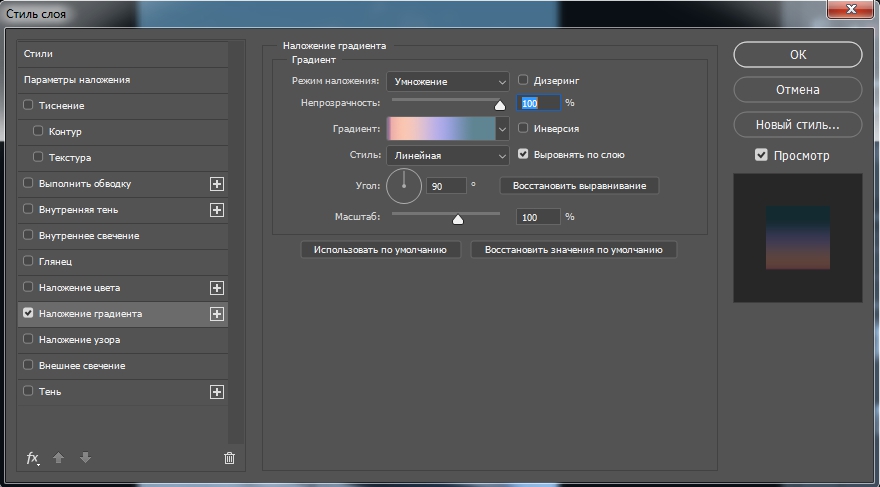
Task: Open the Стиль gradient style dropdown
Action: pos(448,155)
